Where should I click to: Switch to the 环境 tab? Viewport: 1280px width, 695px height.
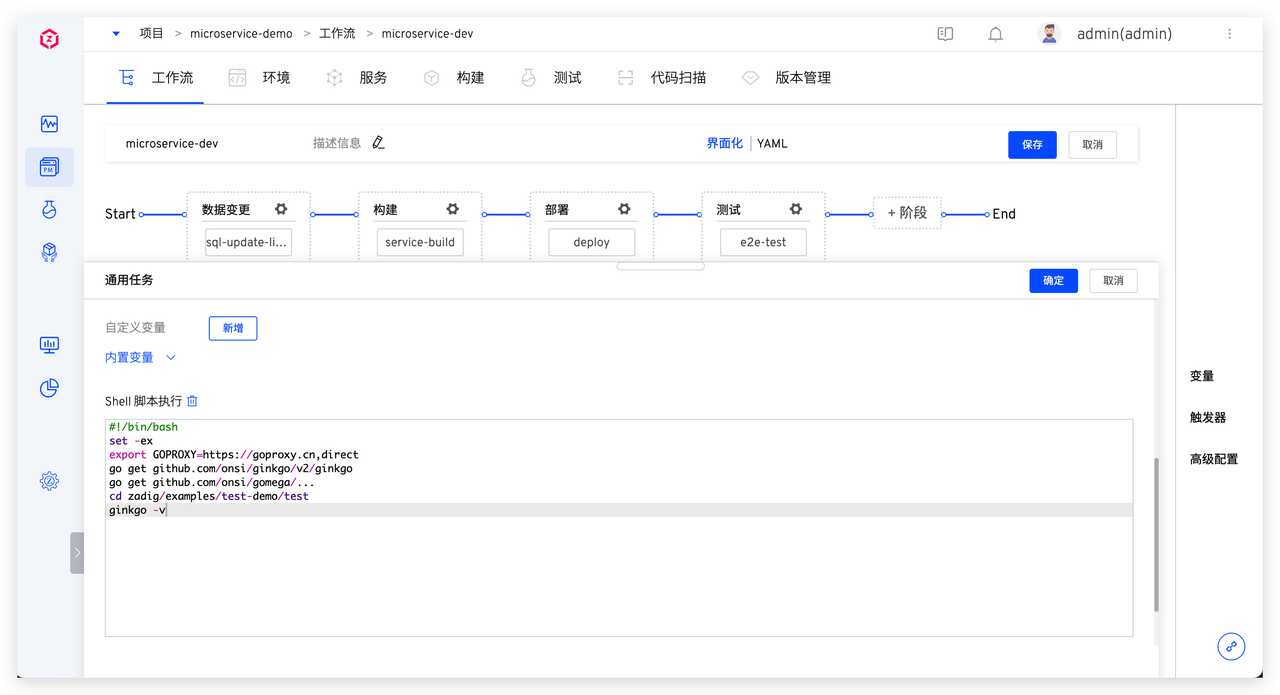click(260, 77)
